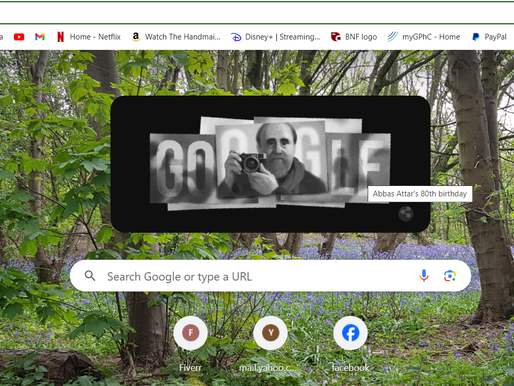Open the YouTube bookmark icon
This screenshot has width=514, height=386.
click(19, 37)
